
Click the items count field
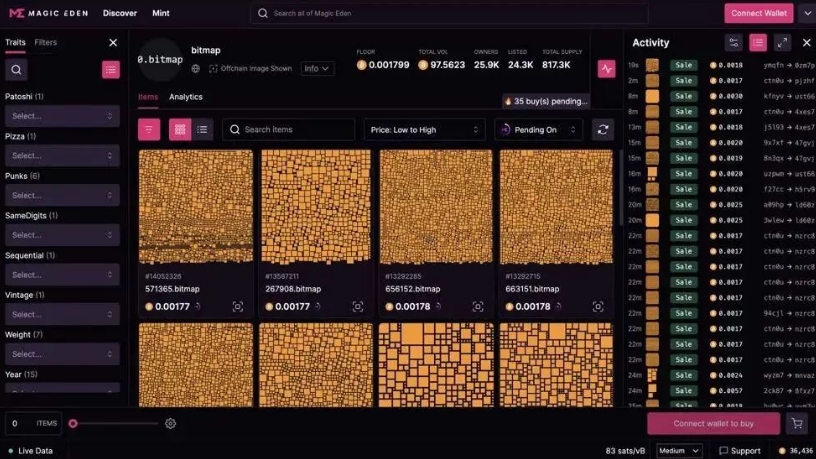33,424
